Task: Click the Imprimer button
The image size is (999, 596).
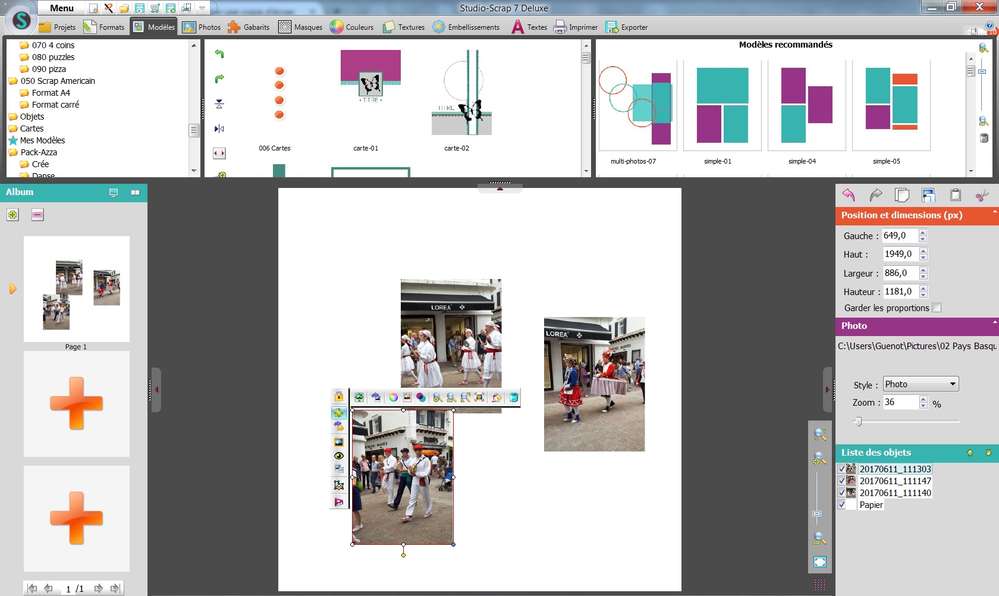Action: [576, 27]
